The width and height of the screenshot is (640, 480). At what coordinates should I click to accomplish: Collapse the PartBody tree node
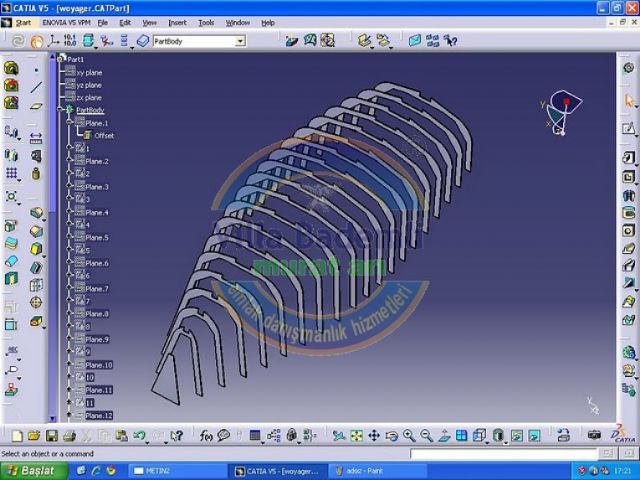point(61,109)
